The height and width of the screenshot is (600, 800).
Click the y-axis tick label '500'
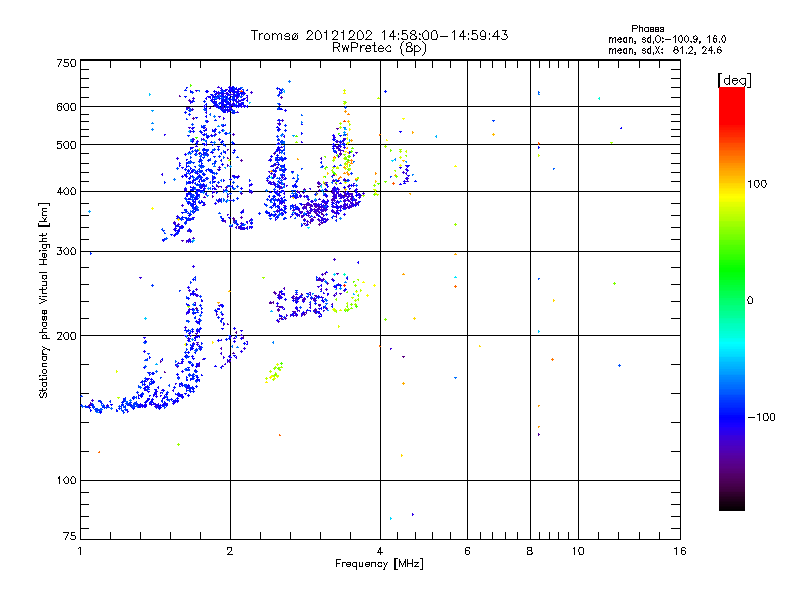pos(66,145)
